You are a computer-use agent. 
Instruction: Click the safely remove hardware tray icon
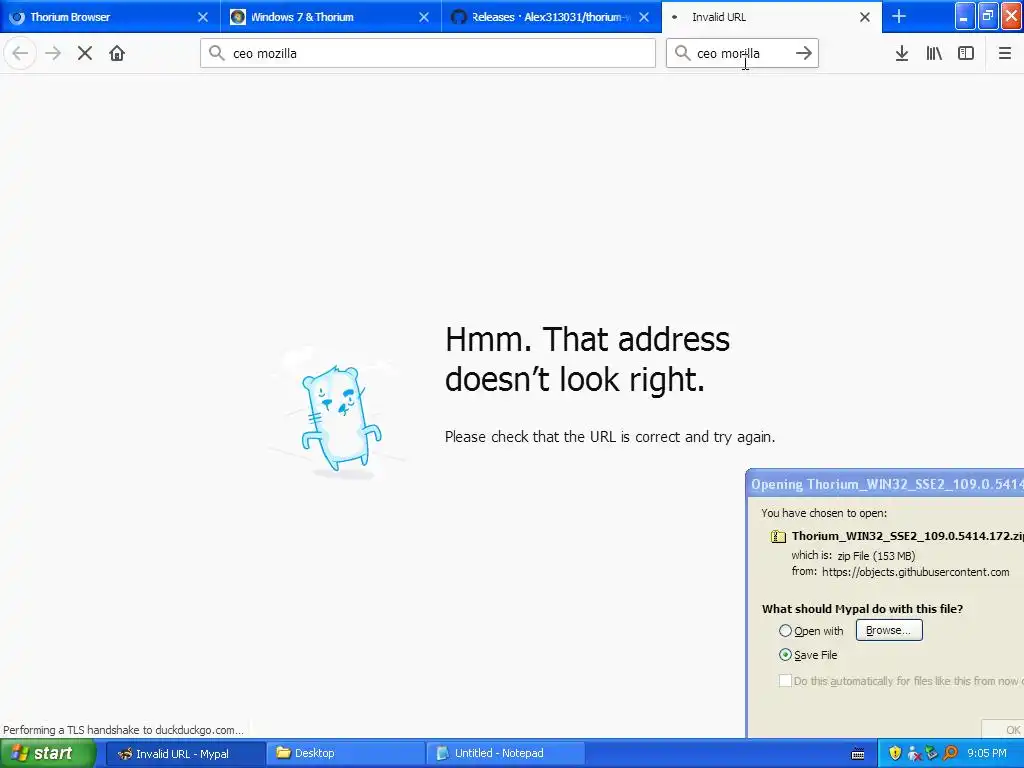[932, 754]
